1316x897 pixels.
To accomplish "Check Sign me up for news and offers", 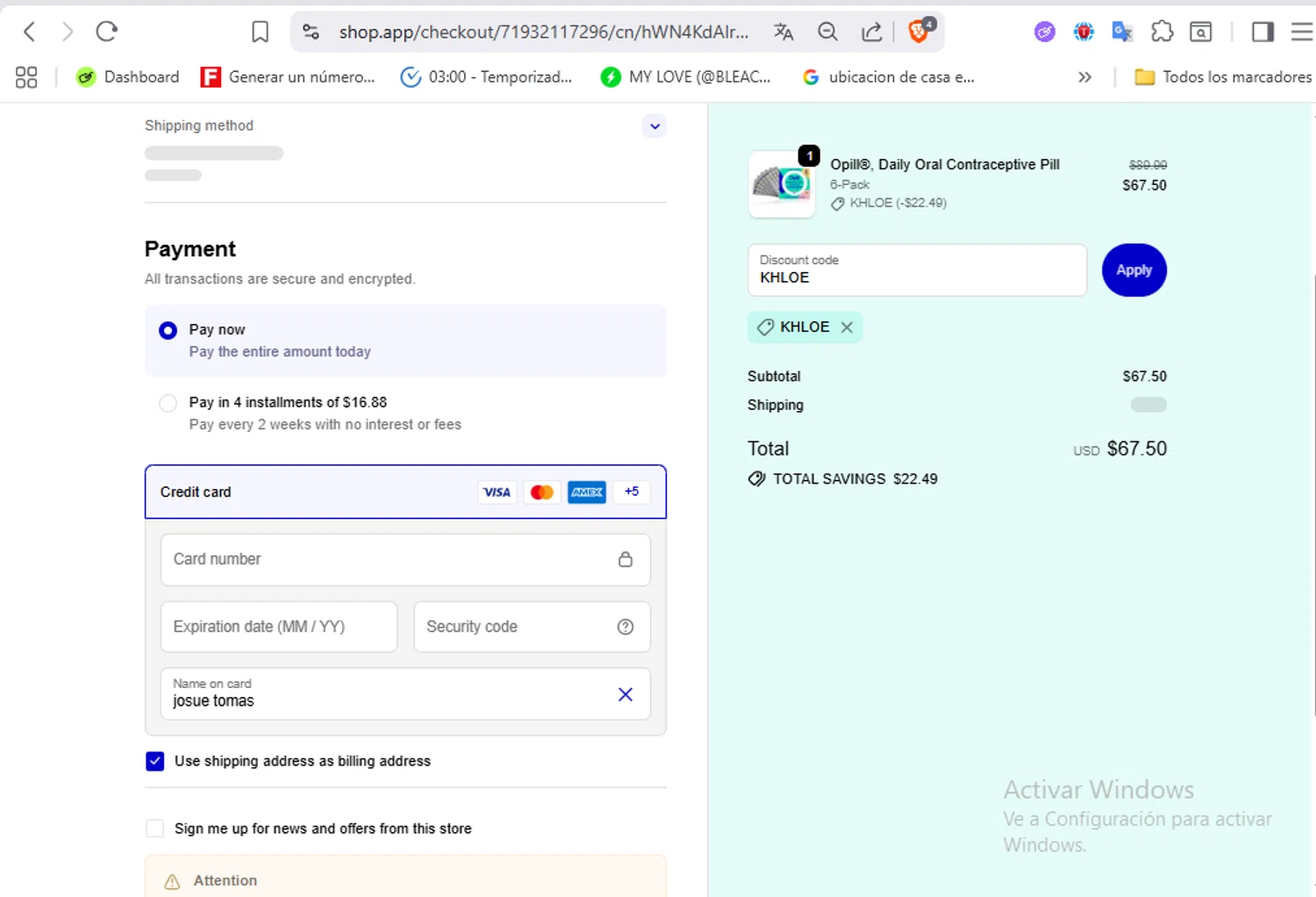I will tap(155, 829).
